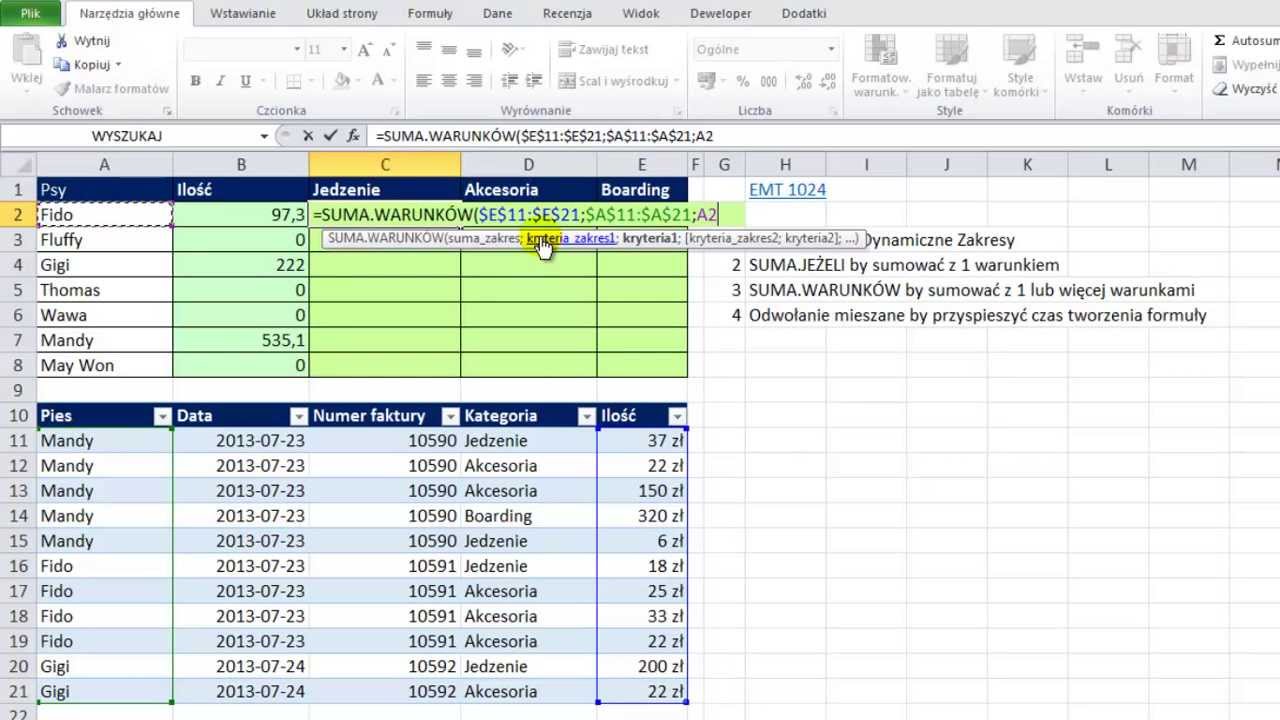
Task: Toggle middle vertical alignment
Action: click(x=449, y=49)
